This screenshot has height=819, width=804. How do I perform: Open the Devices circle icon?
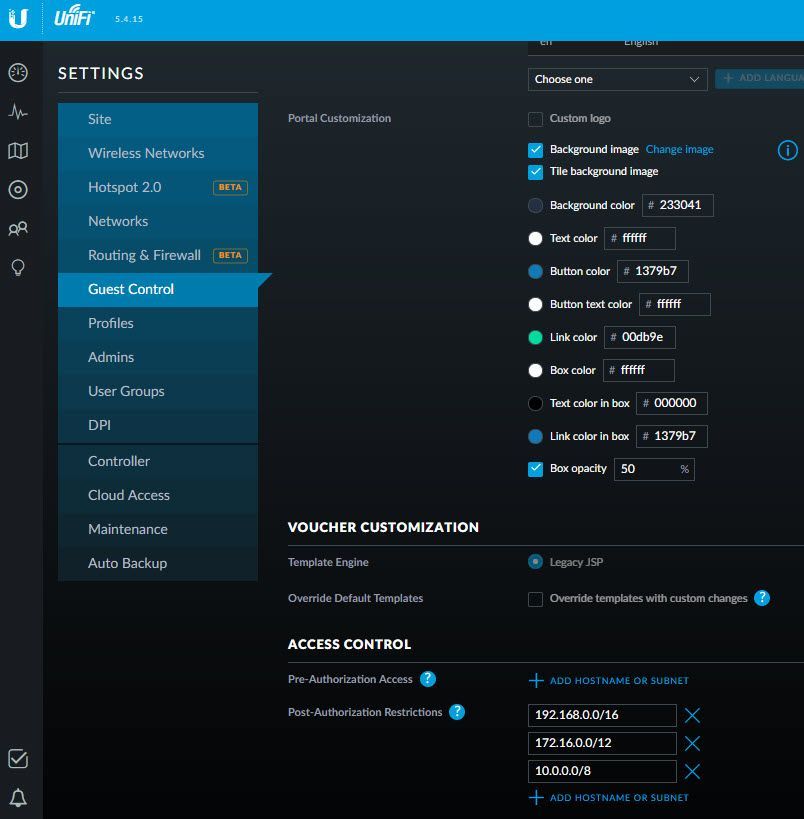click(18, 190)
